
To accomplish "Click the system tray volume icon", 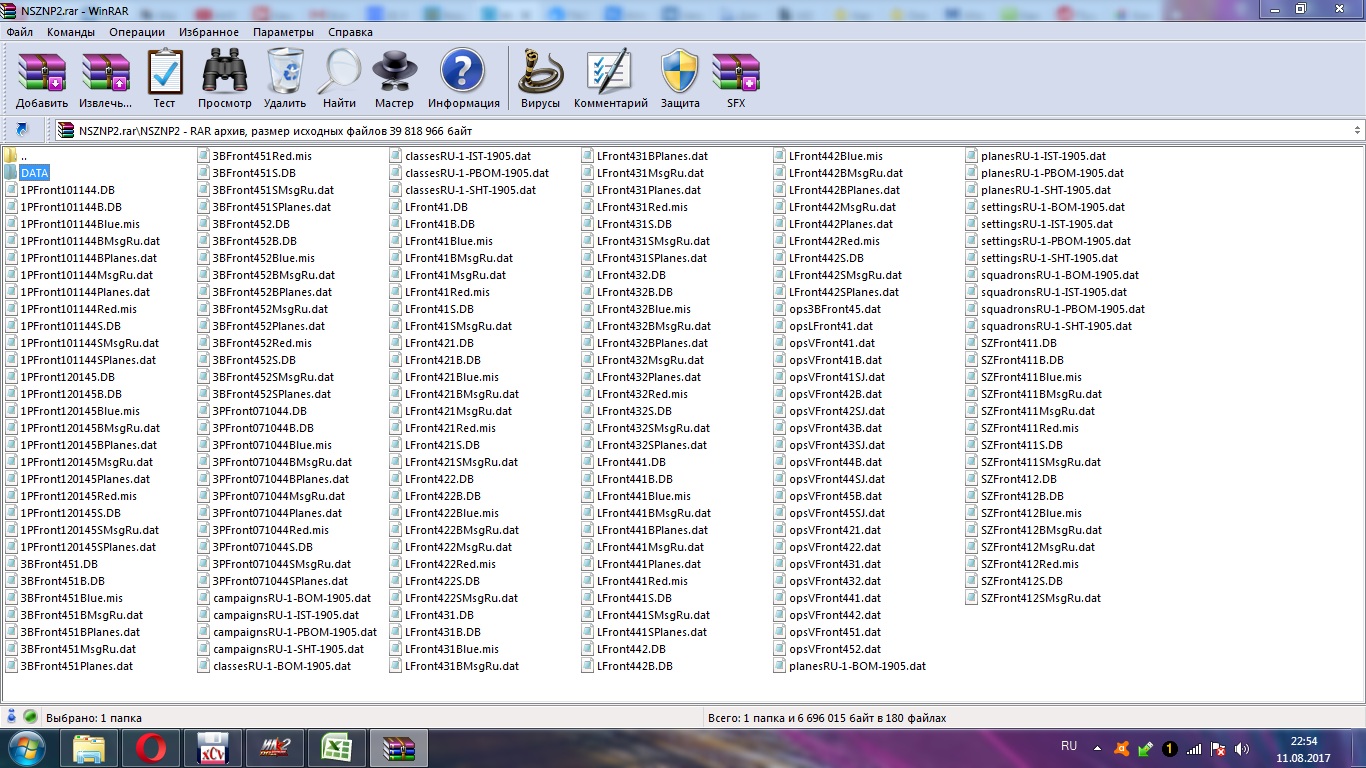I will coord(1242,748).
